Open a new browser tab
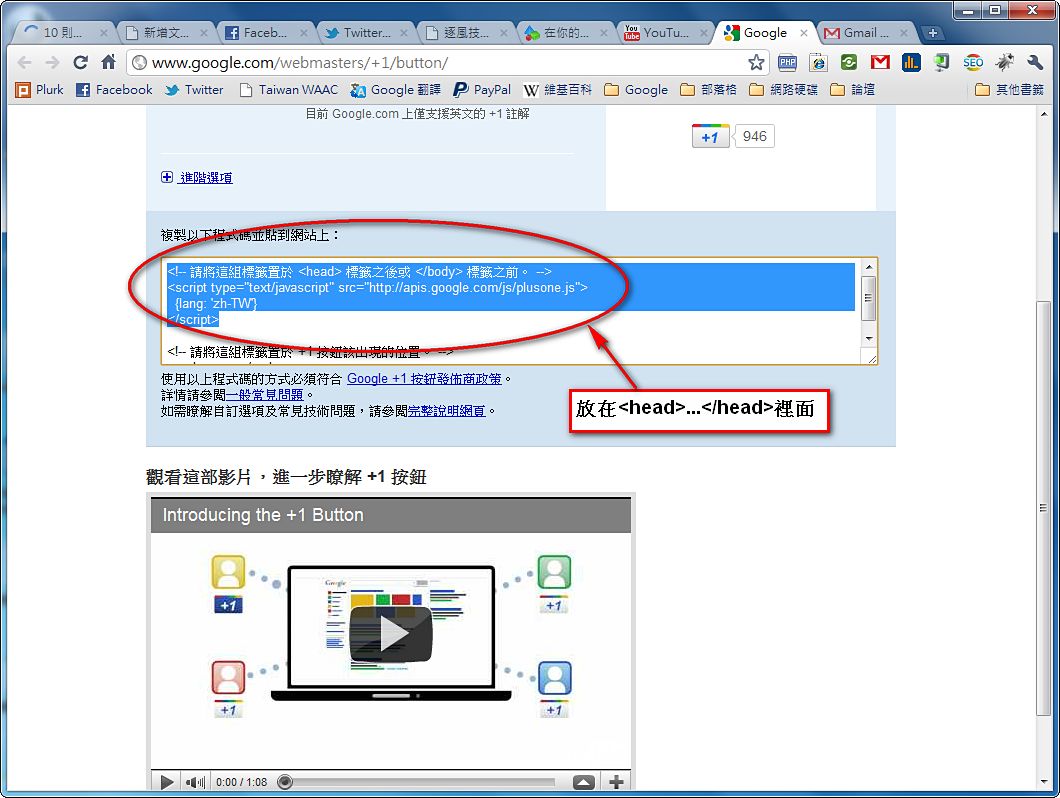 click(x=932, y=32)
